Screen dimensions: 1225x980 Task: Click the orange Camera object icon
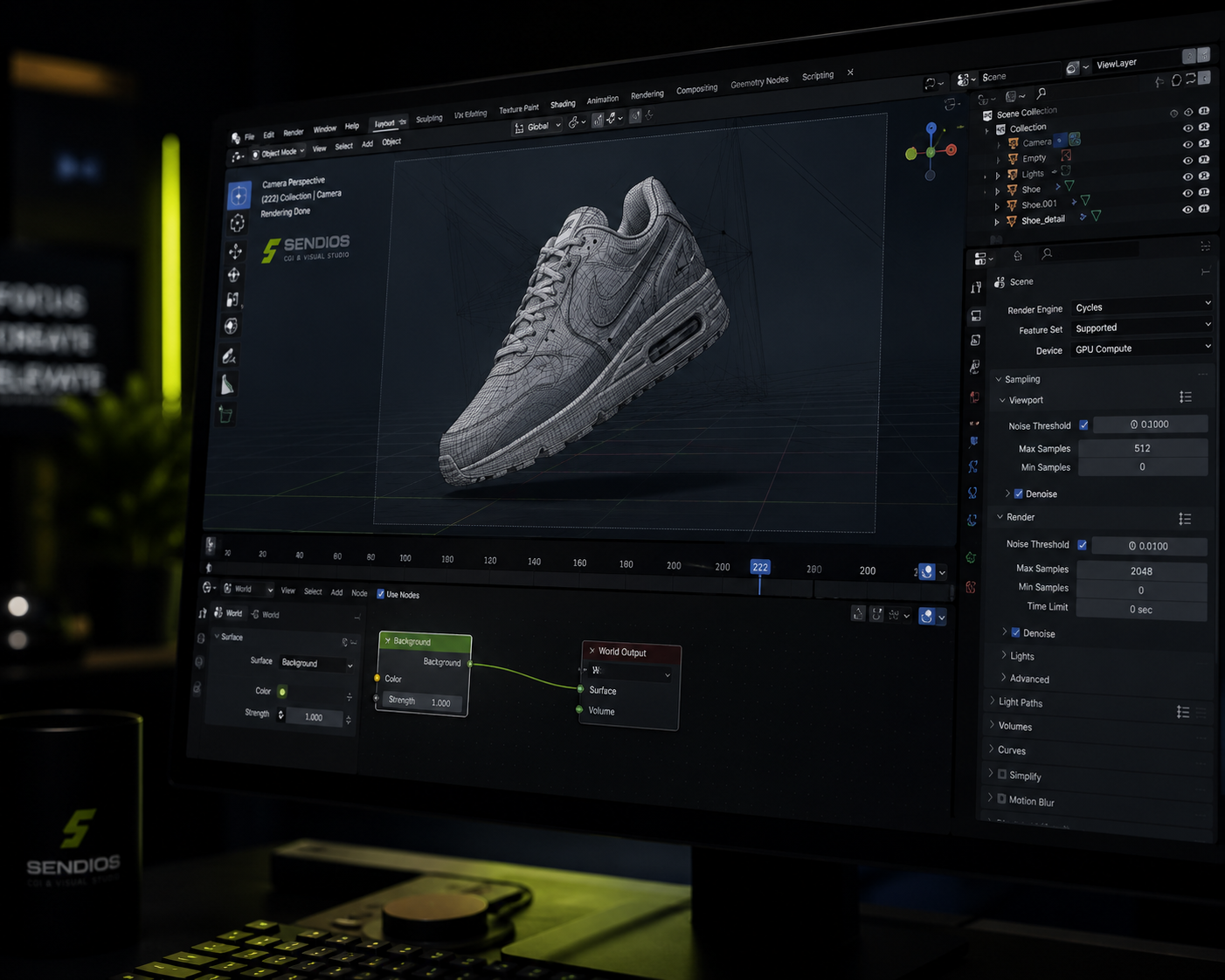pyautogui.click(x=1014, y=143)
